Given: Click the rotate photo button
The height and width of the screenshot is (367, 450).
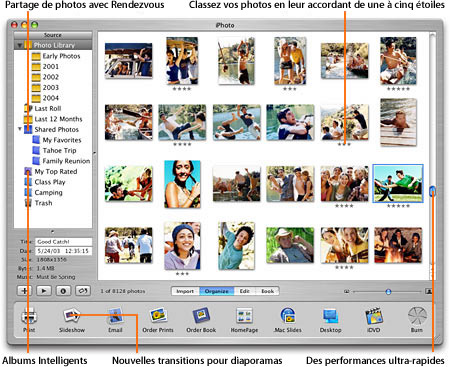Looking at the screenshot, I should coord(83,291).
